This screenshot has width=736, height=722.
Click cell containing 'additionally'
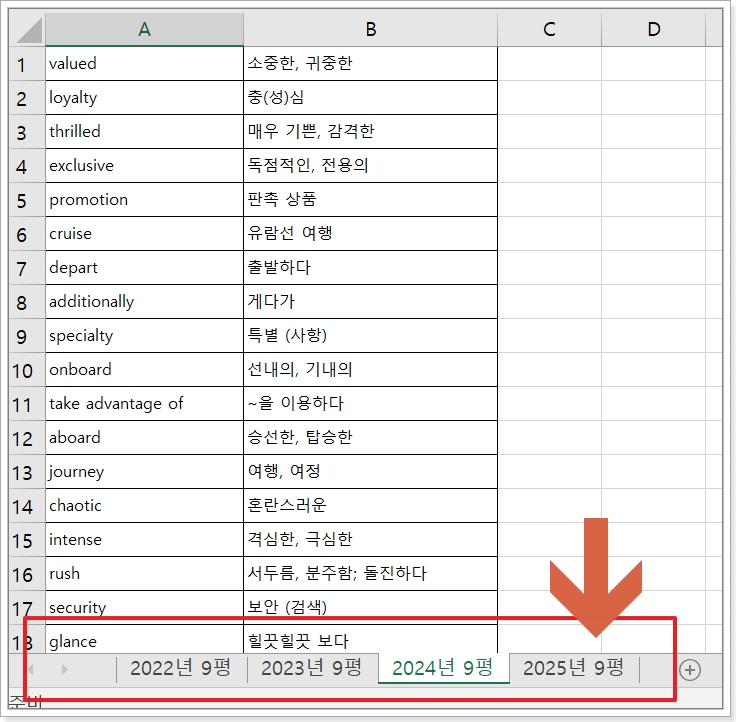[144, 302]
